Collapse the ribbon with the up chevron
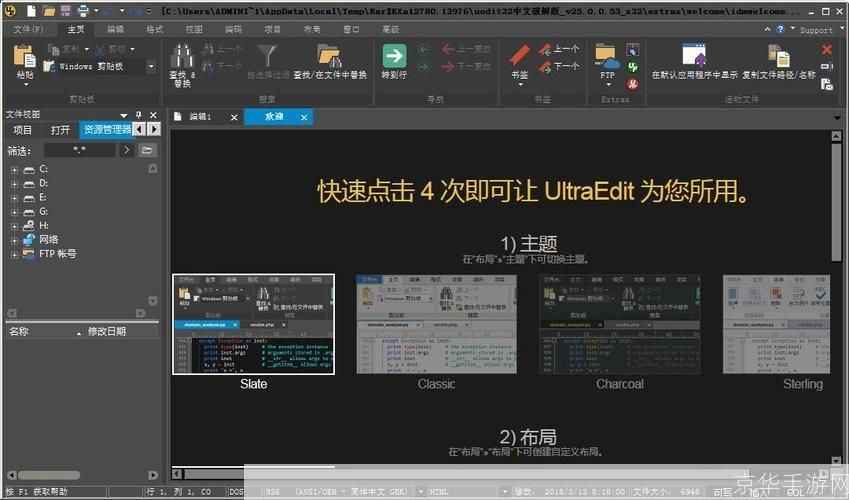The height and width of the screenshot is (500, 849). [767, 29]
